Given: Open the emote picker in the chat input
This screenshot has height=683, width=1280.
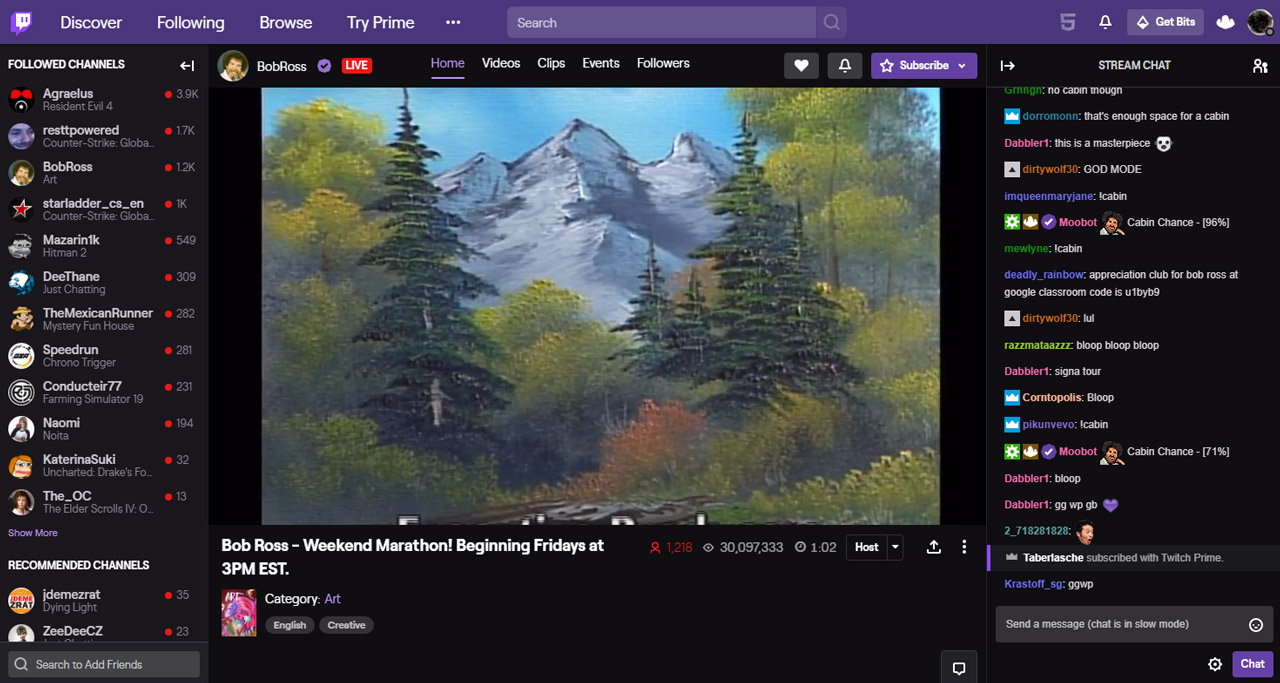Looking at the screenshot, I should click(x=1255, y=624).
